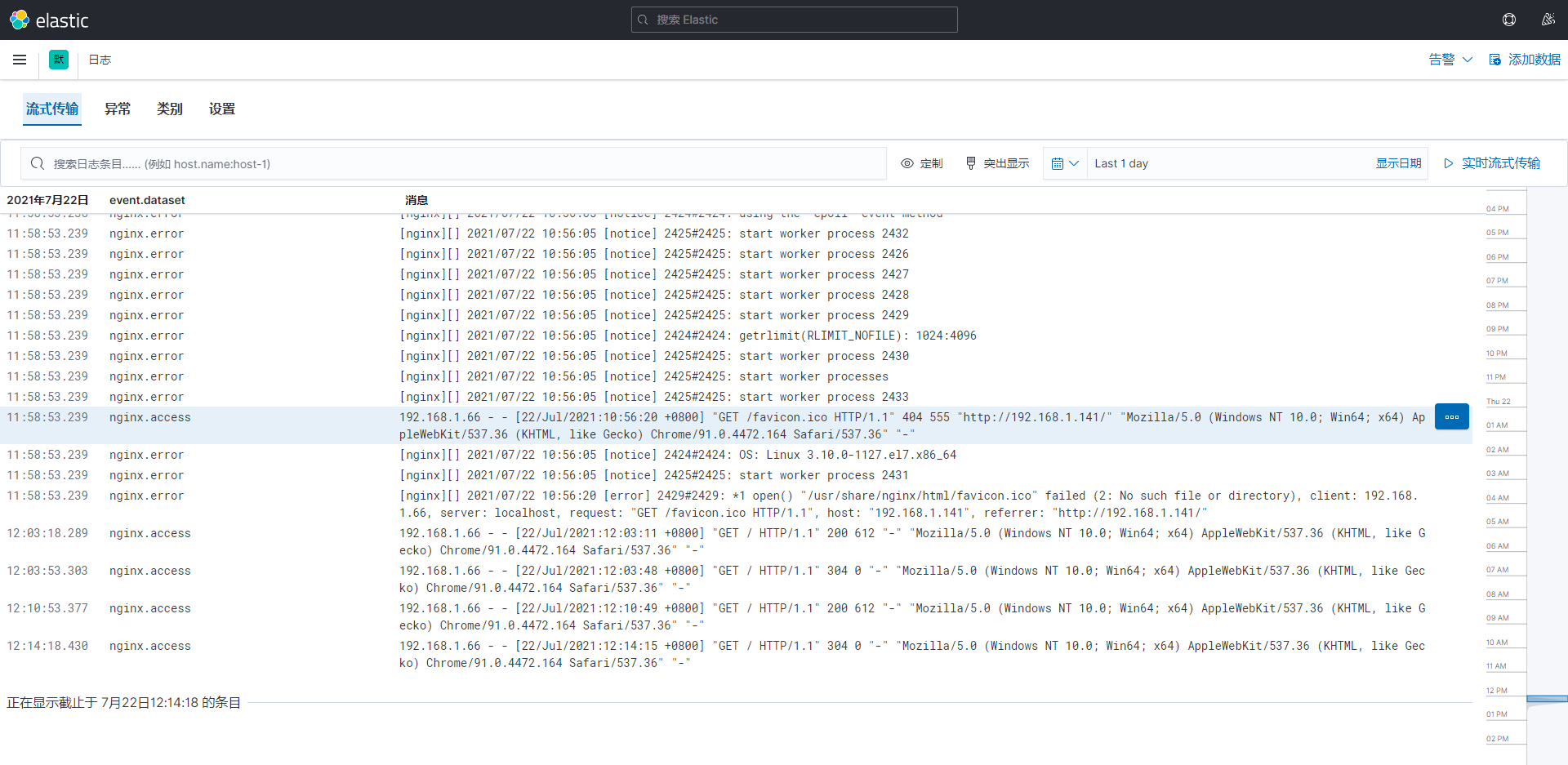Switch to the 设置 tab

point(222,109)
